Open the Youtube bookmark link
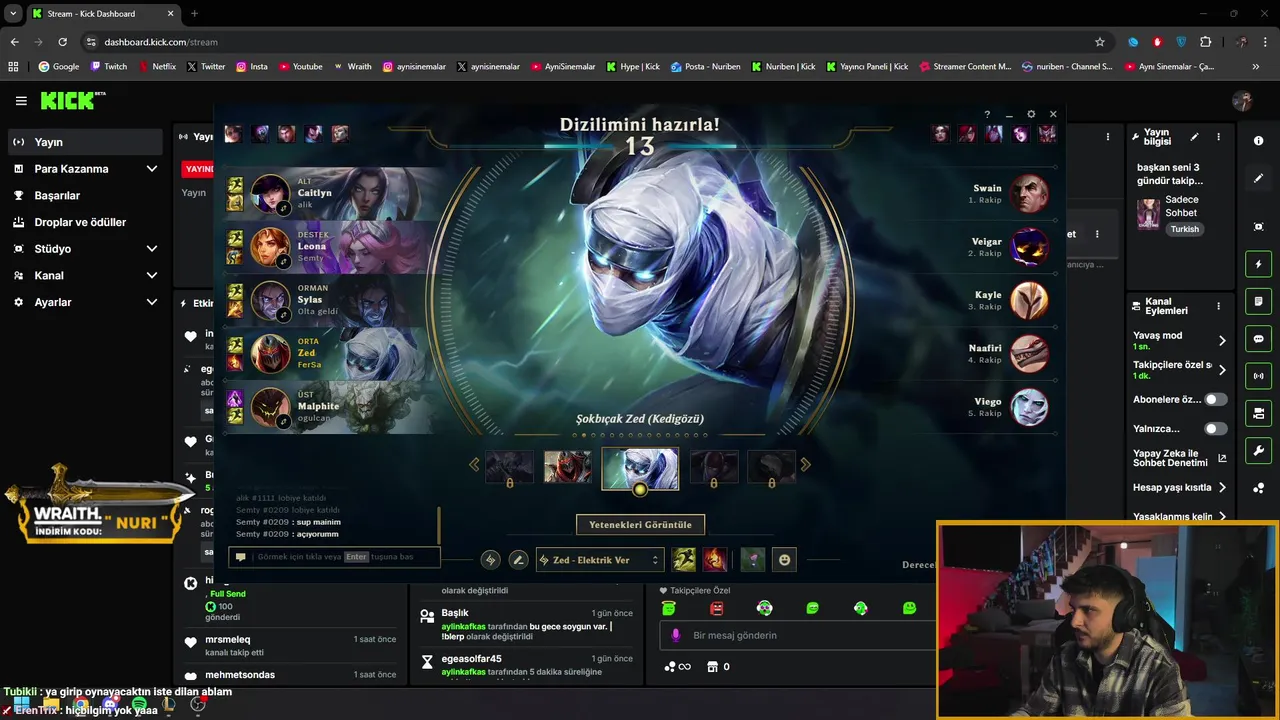The image size is (1280, 720). click(301, 67)
